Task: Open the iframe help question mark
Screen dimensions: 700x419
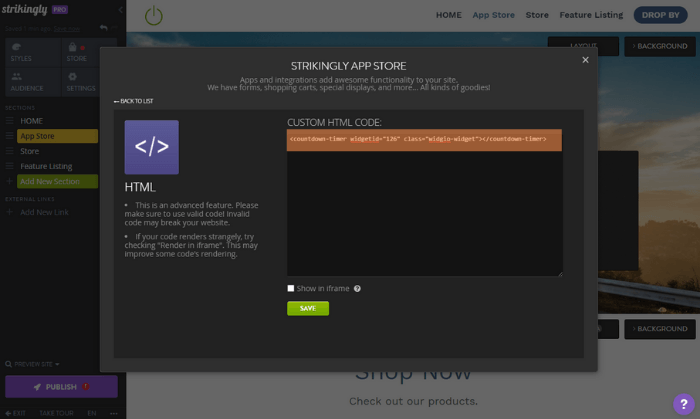Action: click(x=357, y=289)
